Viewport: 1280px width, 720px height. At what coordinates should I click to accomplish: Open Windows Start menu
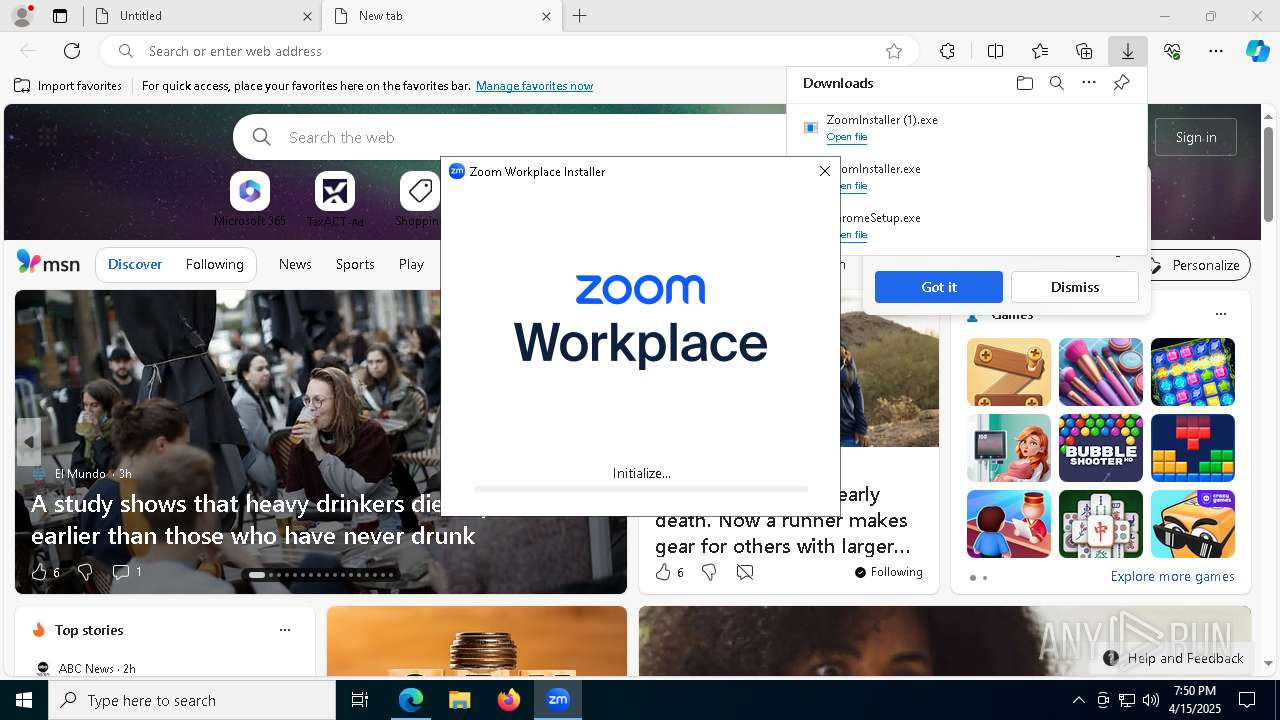pyautogui.click(x=24, y=700)
